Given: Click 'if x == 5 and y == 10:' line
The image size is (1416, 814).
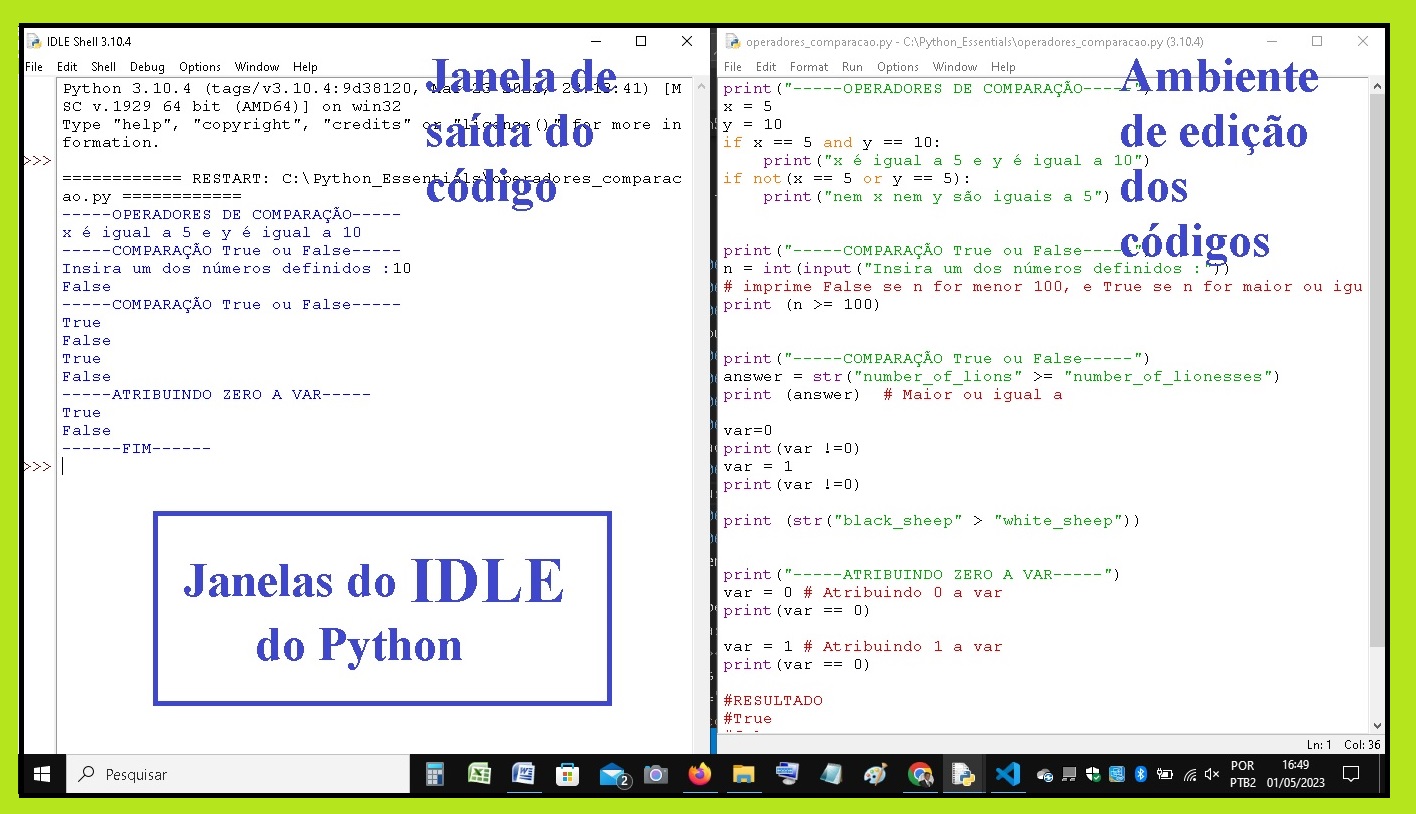Looking at the screenshot, I should (832, 142).
